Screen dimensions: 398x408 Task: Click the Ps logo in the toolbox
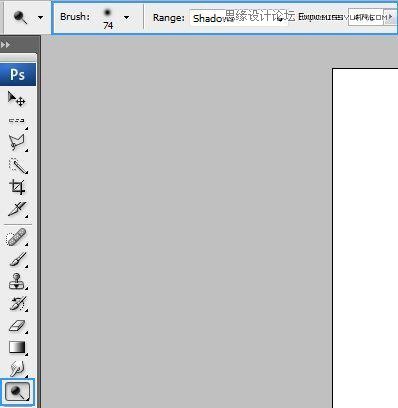coord(18,74)
